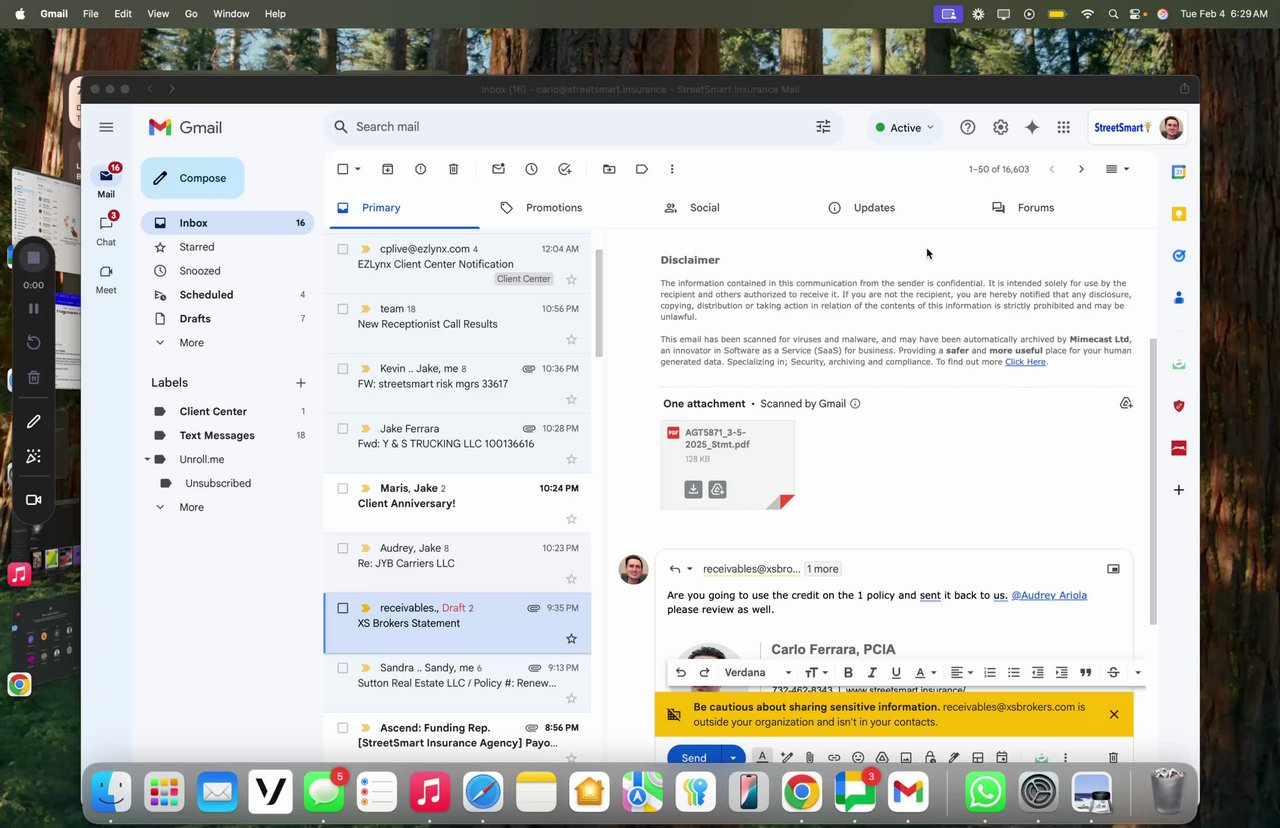This screenshot has width=1280, height=828.
Task: Star the streetsmart risk mgrs email
Action: (571, 399)
